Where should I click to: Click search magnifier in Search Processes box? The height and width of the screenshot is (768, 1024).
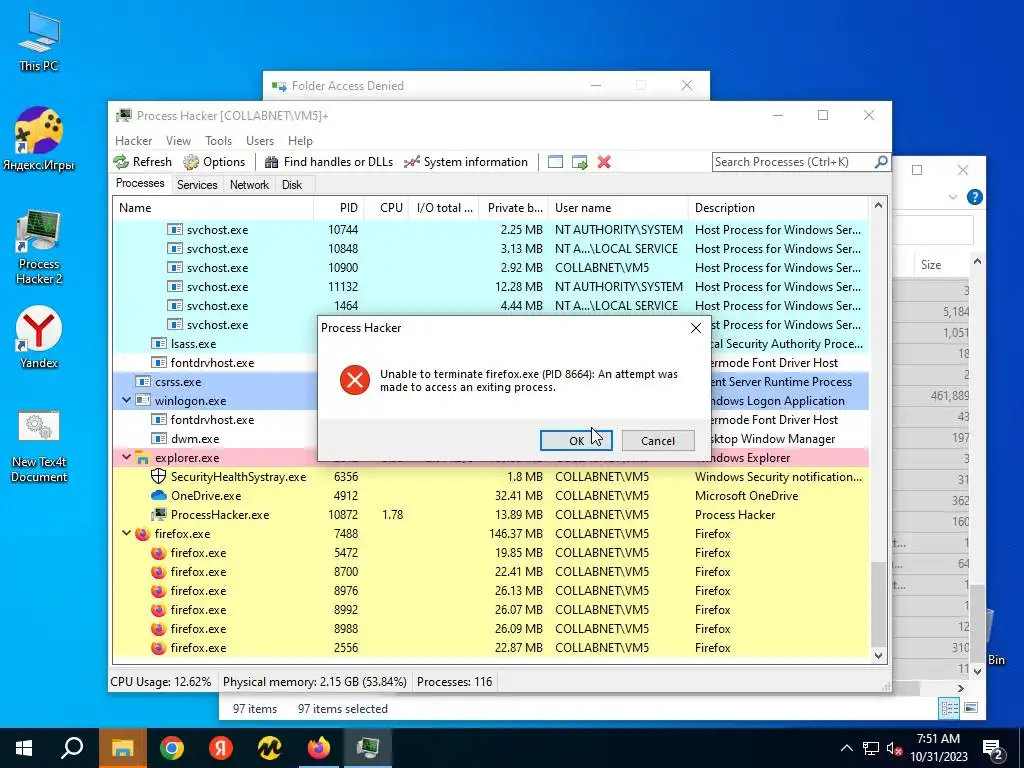880,161
